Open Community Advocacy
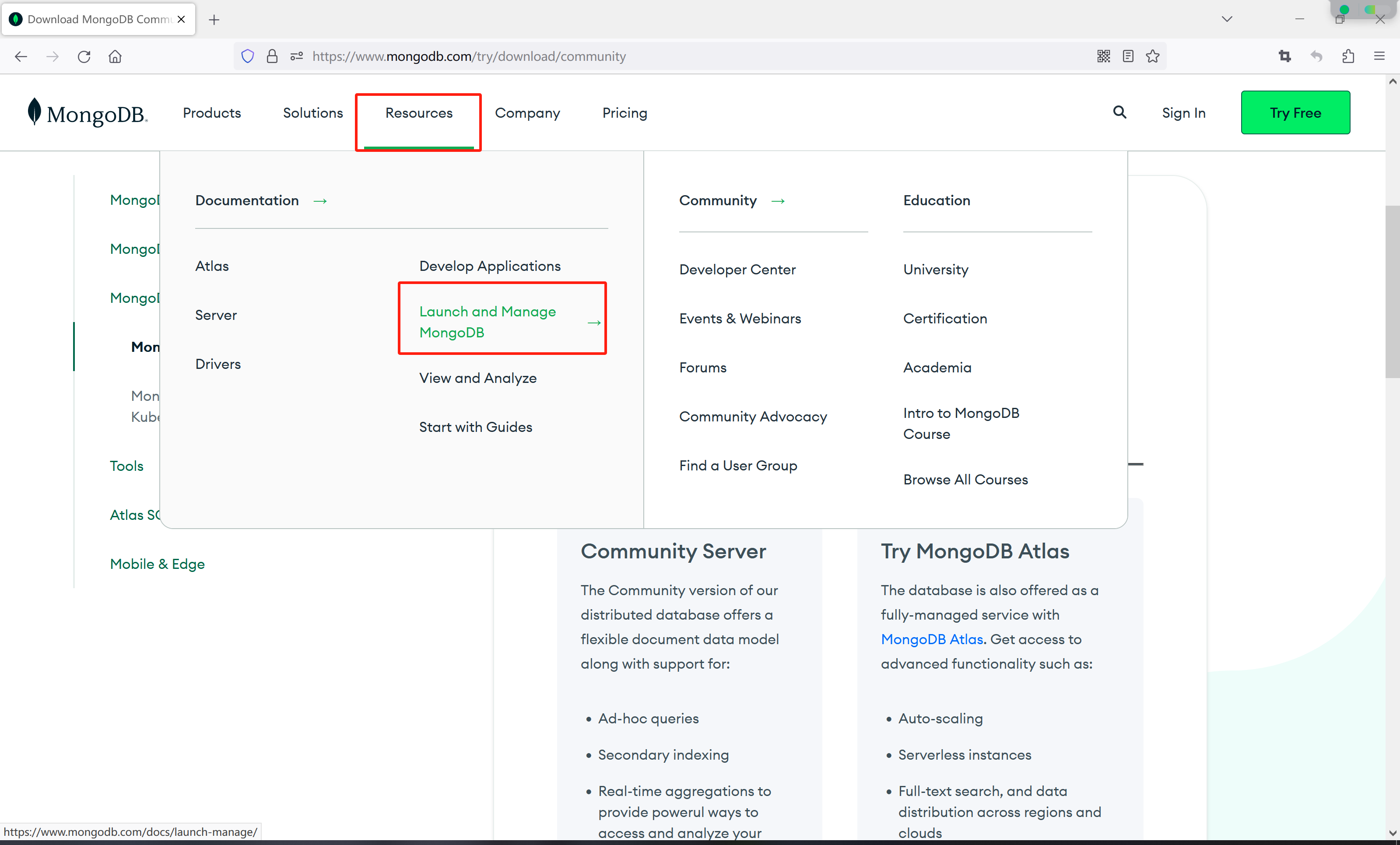 pyautogui.click(x=754, y=417)
